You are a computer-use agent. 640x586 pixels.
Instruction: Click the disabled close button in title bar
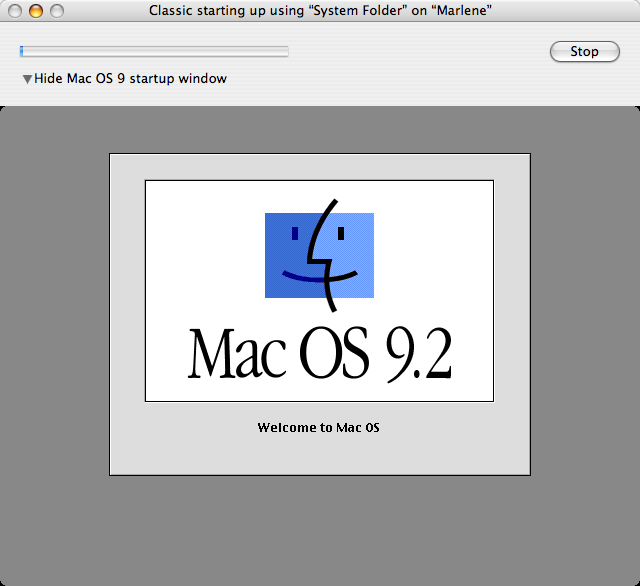(15, 11)
